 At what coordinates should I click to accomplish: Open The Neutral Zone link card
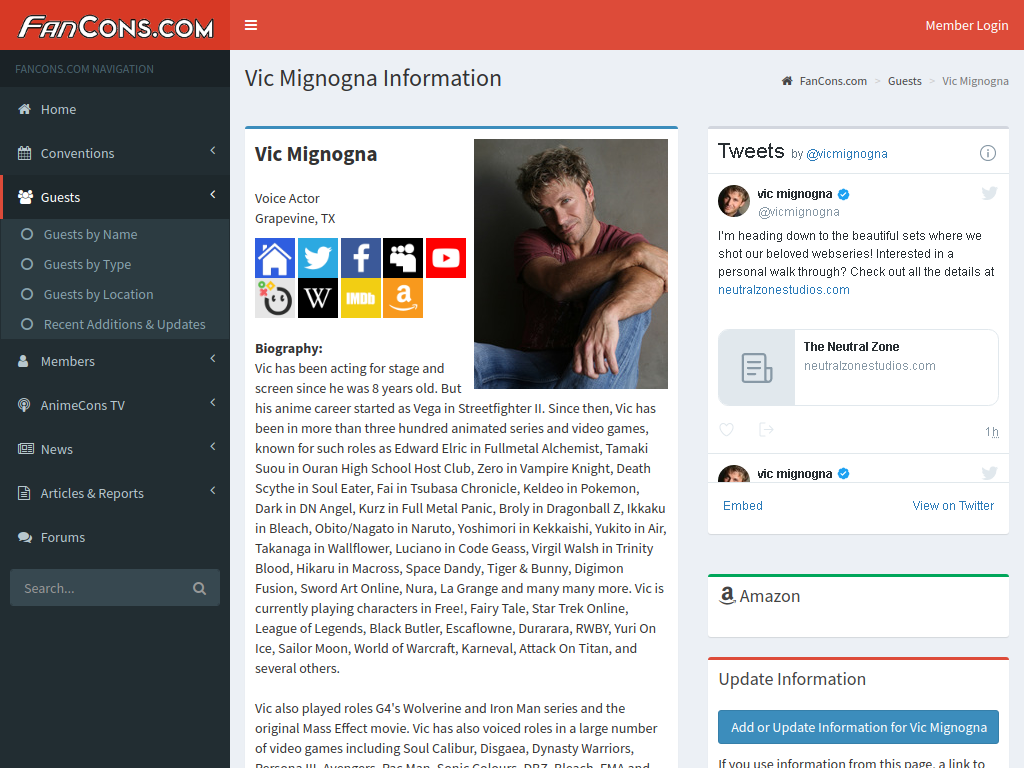click(858, 367)
